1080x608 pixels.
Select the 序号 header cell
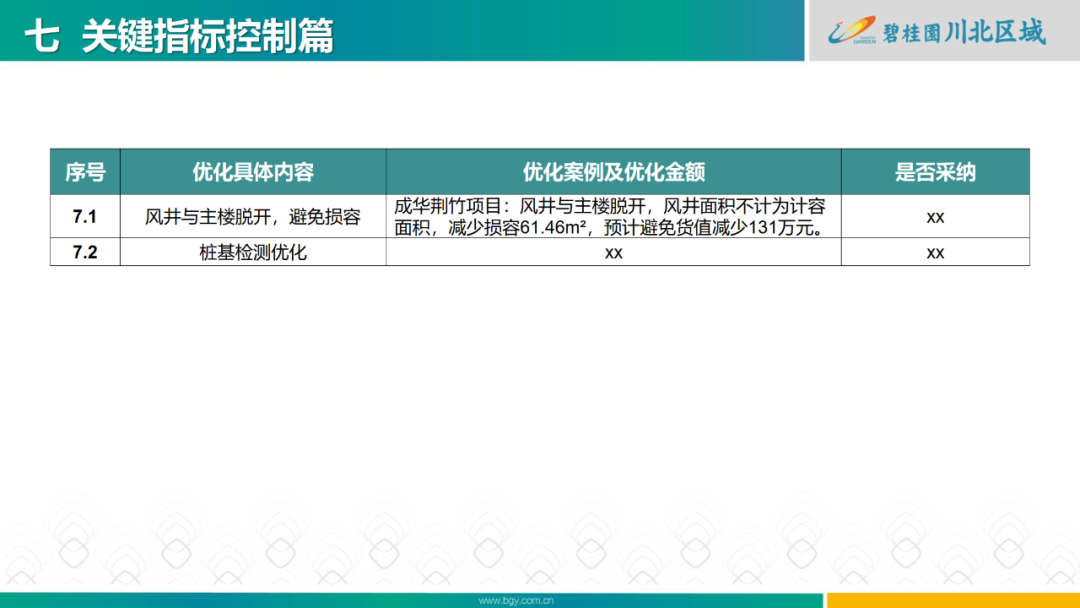[x=86, y=171]
